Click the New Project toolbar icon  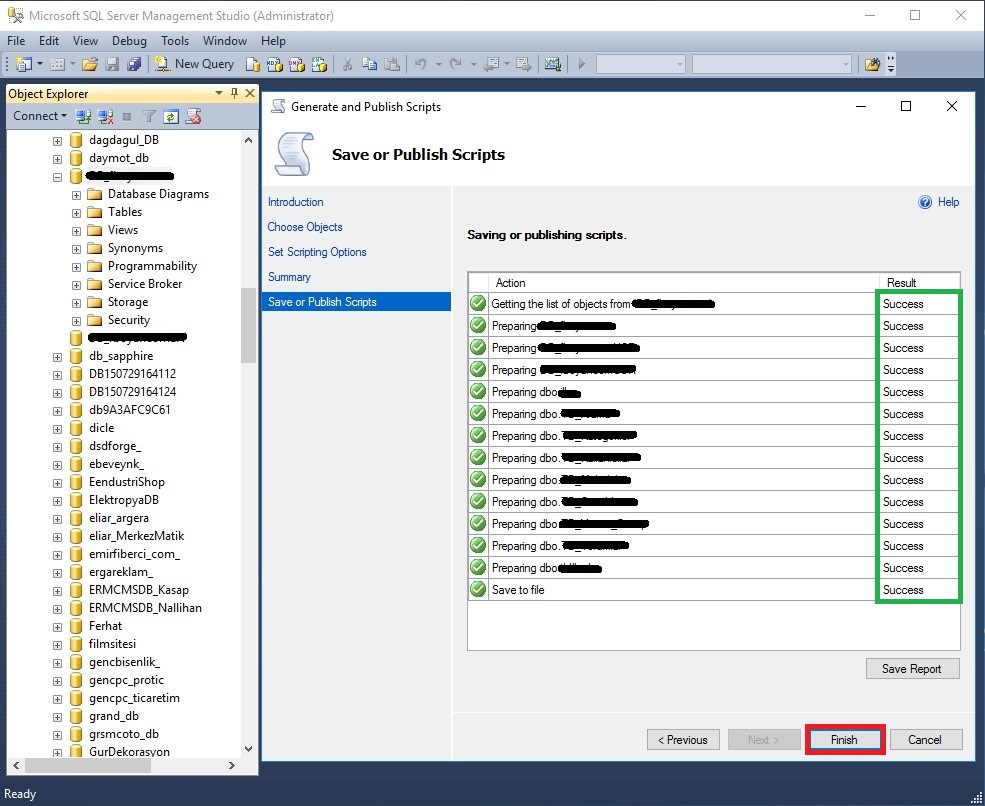pyautogui.click(x=24, y=63)
